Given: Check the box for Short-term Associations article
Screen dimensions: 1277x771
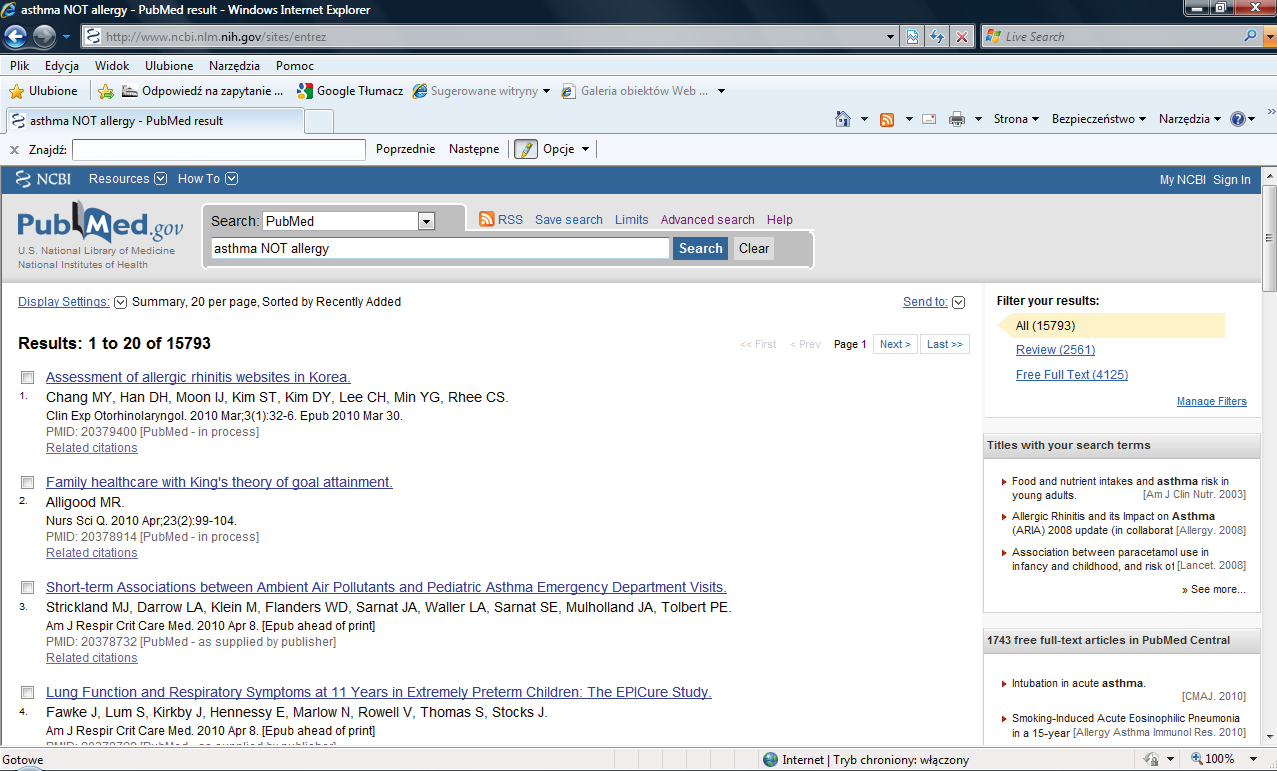Looking at the screenshot, I should (27, 588).
